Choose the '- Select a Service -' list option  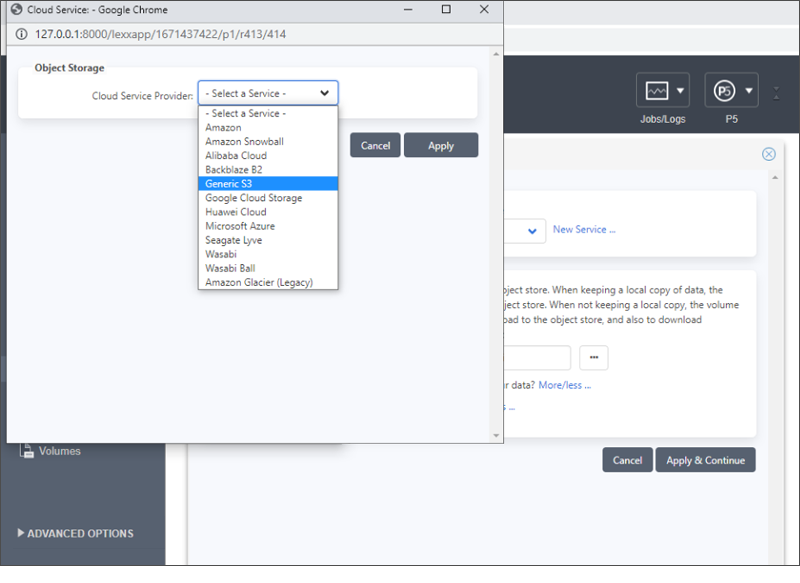pos(268,113)
